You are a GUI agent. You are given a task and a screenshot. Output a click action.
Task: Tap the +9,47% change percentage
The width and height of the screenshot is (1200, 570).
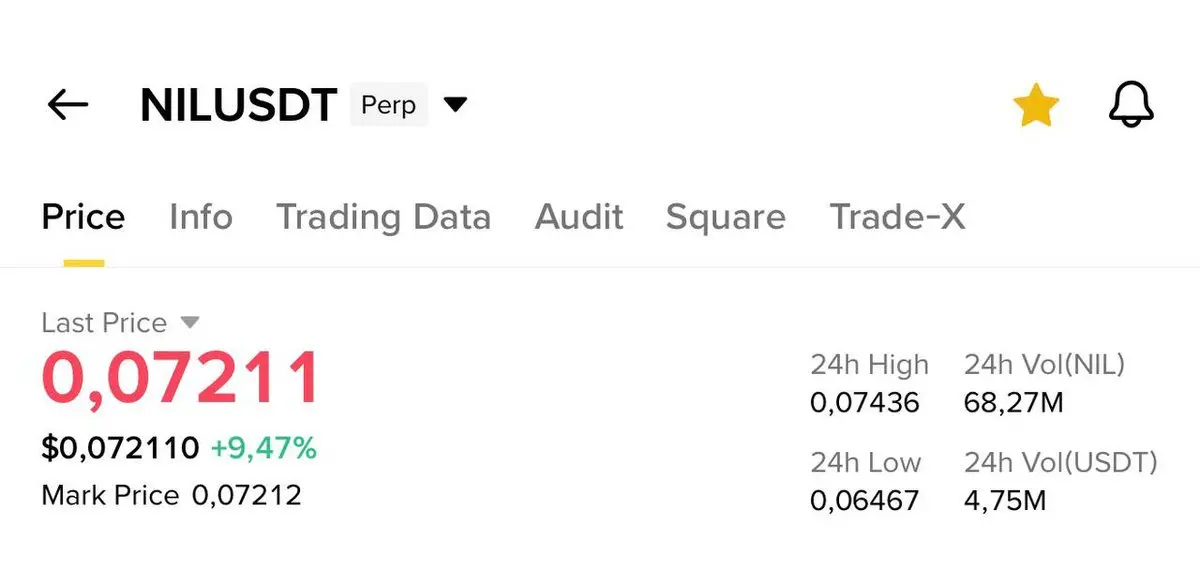click(264, 449)
